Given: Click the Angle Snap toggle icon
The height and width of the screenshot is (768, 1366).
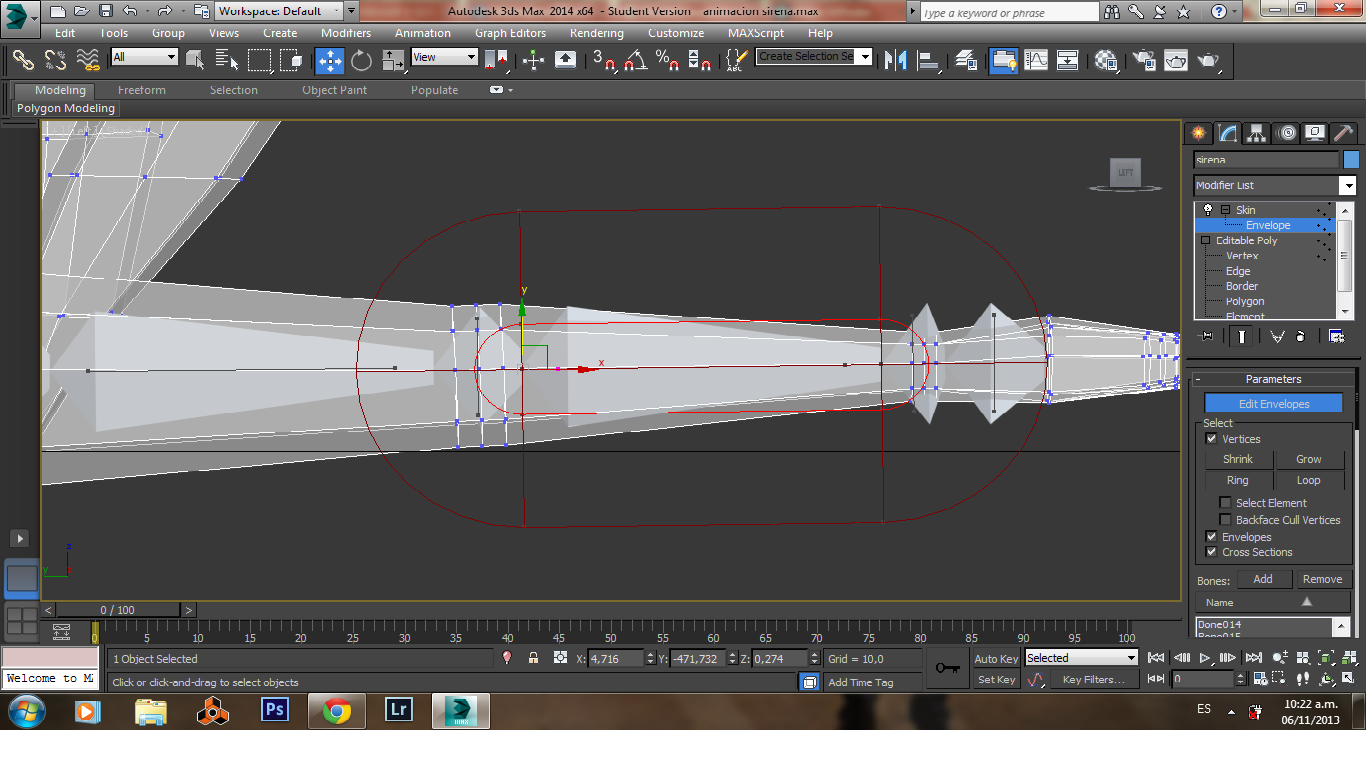Looking at the screenshot, I should (x=635, y=60).
